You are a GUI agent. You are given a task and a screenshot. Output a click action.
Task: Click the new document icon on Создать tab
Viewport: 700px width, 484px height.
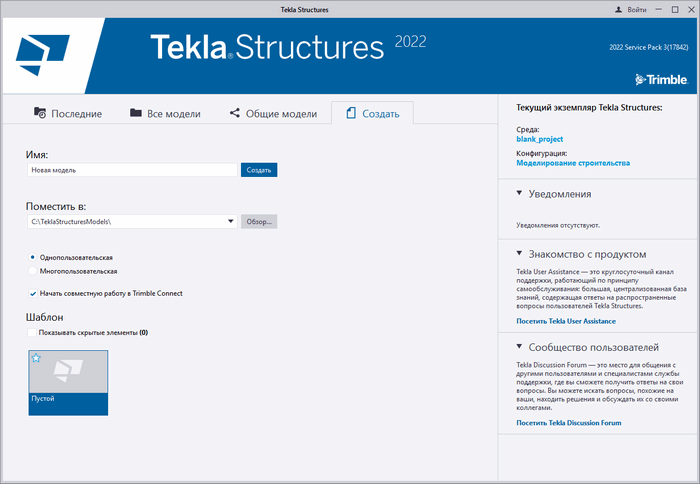[x=351, y=113]
